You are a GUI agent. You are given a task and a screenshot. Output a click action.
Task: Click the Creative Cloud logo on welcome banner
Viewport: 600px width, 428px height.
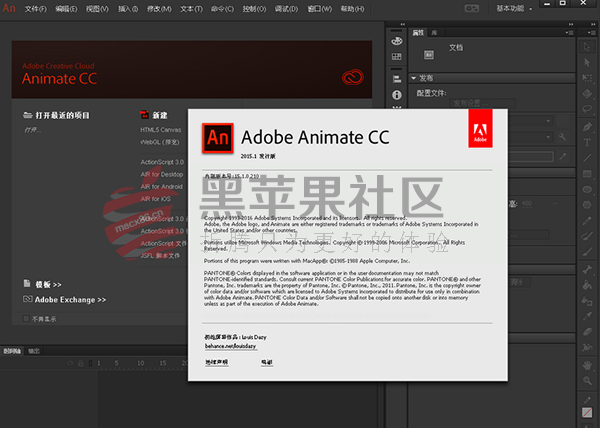pos(352,77)
